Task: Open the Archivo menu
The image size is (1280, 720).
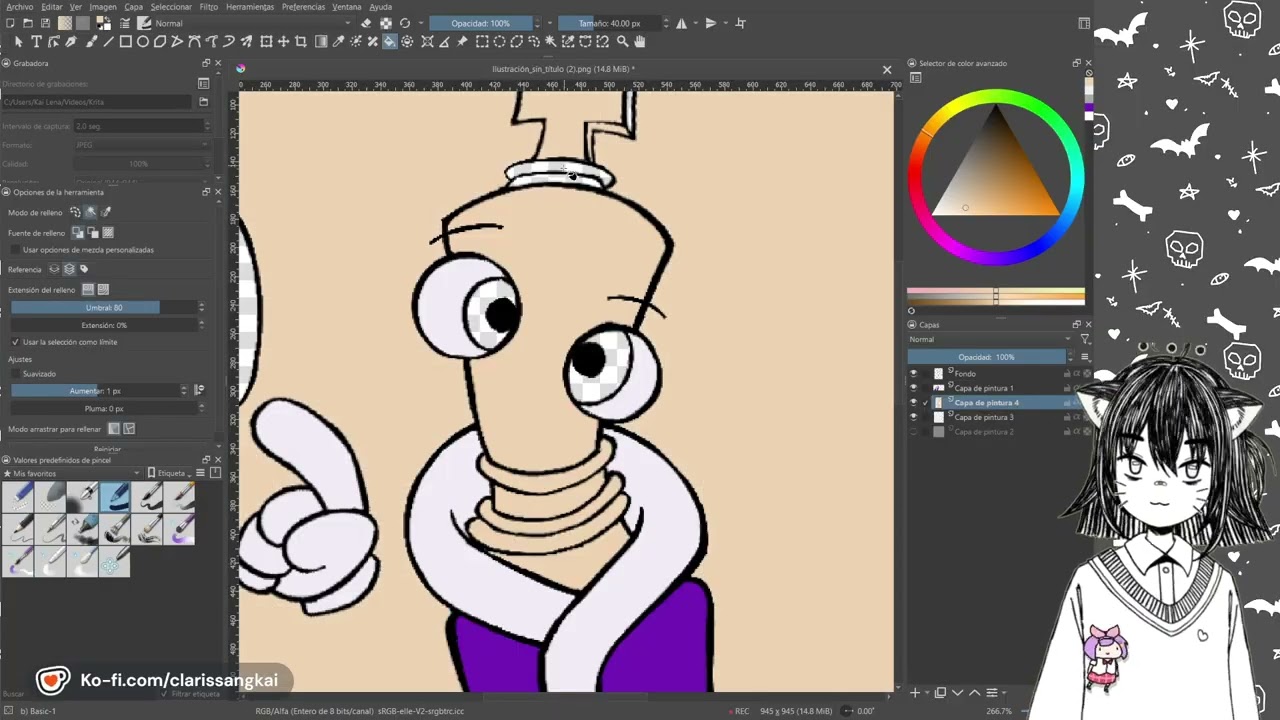Action: (19, 7)
